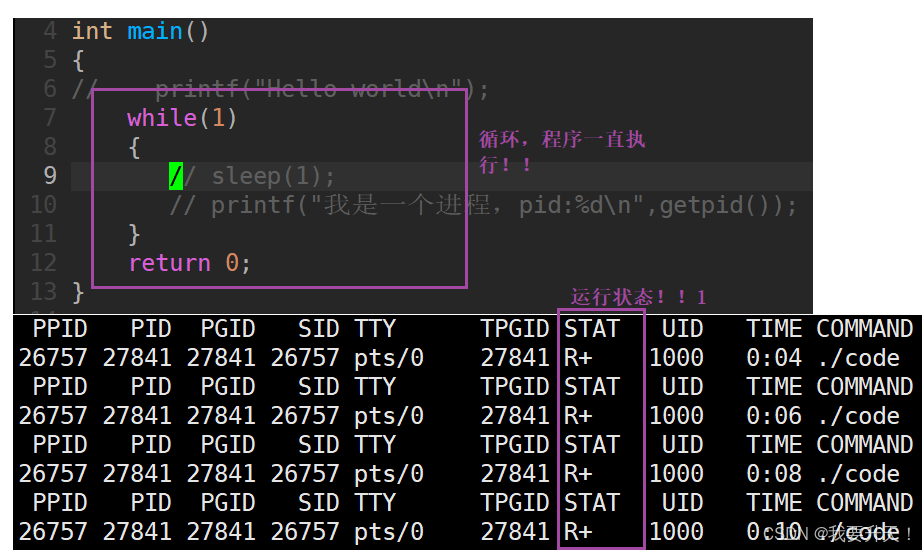Click "./code" in the 0:06 row
This screenshot has width=922, height=550.
click(x=859, y=416)
